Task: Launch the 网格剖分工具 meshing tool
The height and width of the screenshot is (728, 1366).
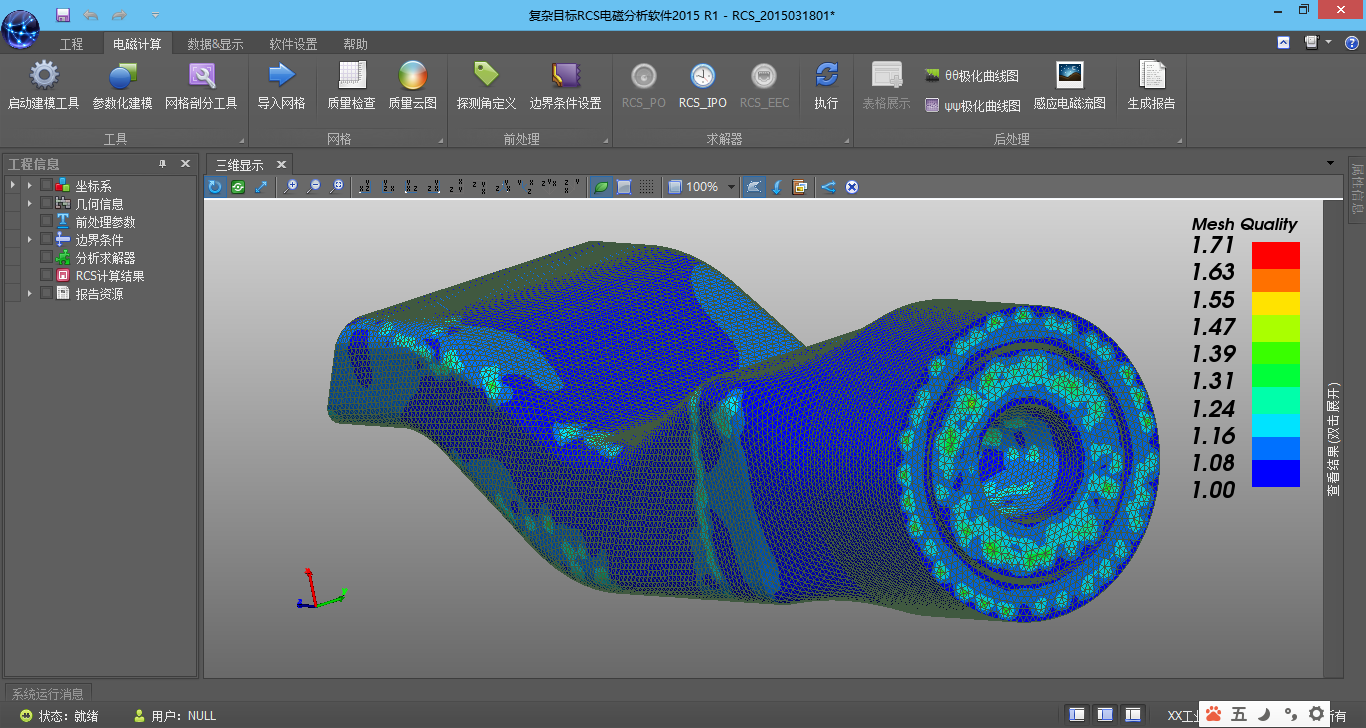Action: [x=201, y=77]
